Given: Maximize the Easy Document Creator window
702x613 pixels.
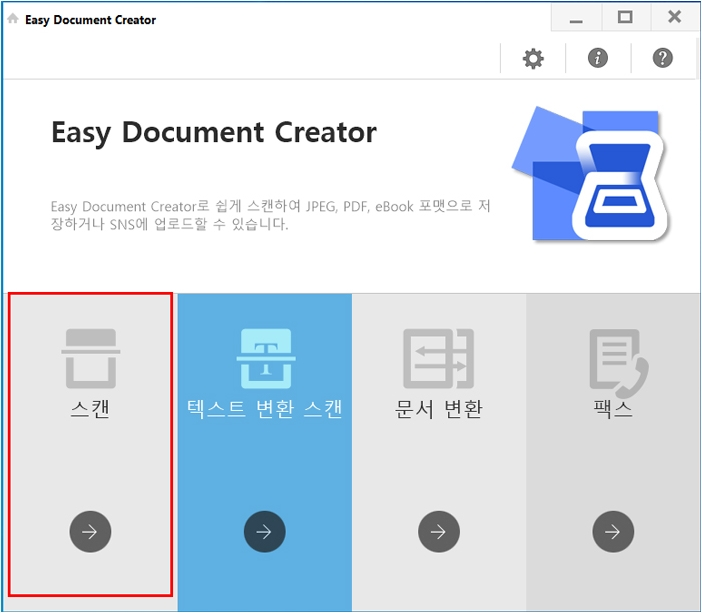Looking at the screenshot, I should (x=625, y=17).
